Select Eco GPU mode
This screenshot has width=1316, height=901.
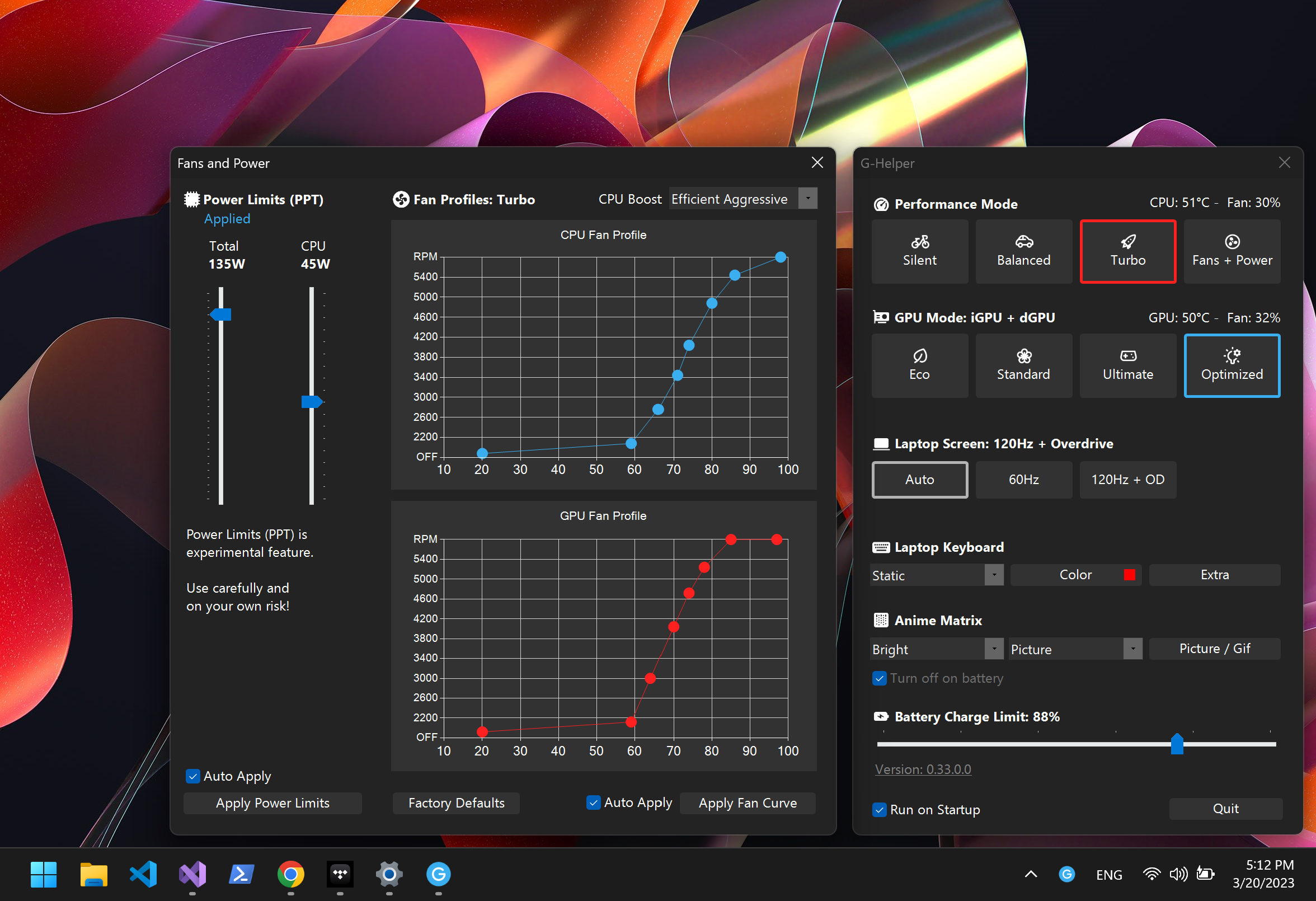point(919,365)
